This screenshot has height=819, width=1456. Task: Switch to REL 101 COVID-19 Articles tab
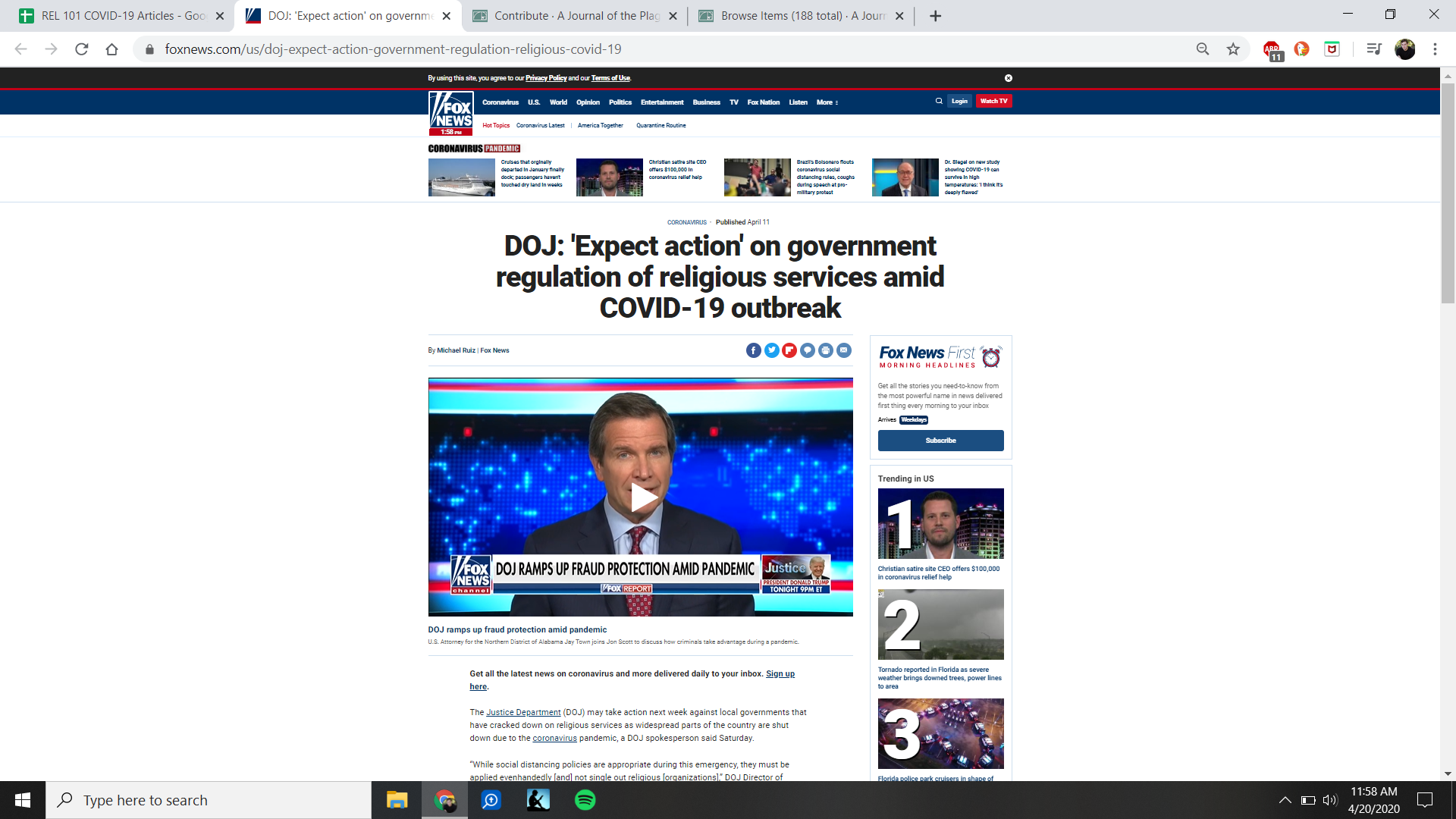coord(121,16)
